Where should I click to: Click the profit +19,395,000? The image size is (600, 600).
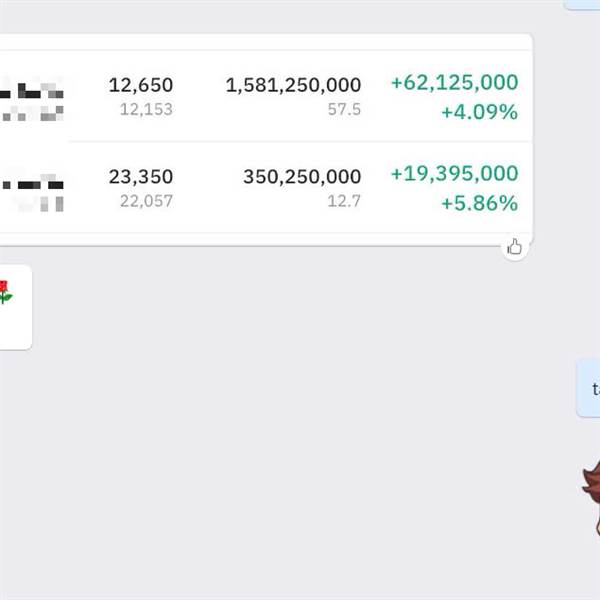pos(455,173)
